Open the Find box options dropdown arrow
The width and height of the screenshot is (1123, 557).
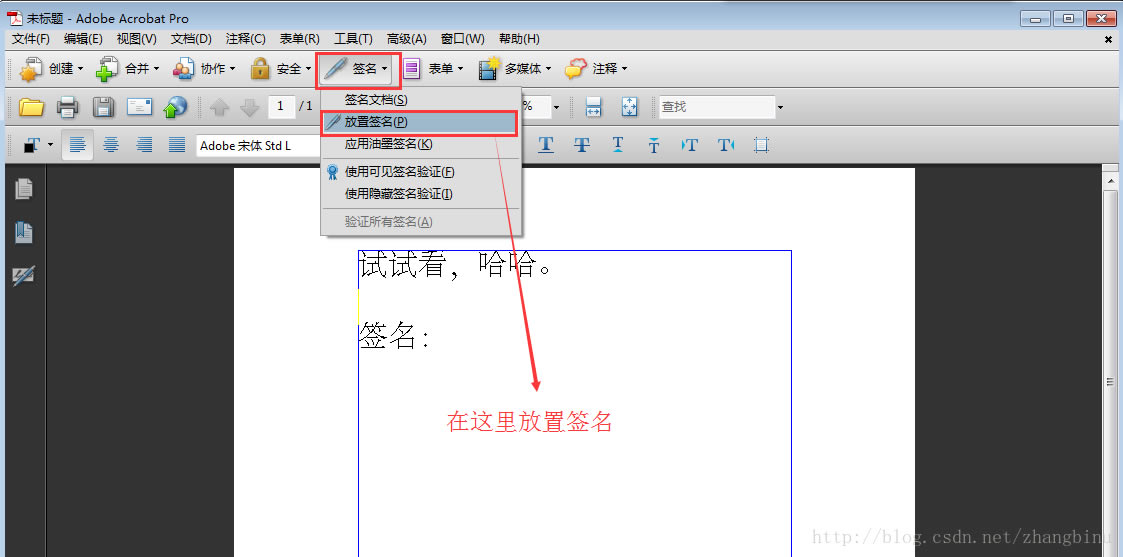[780, 107]
